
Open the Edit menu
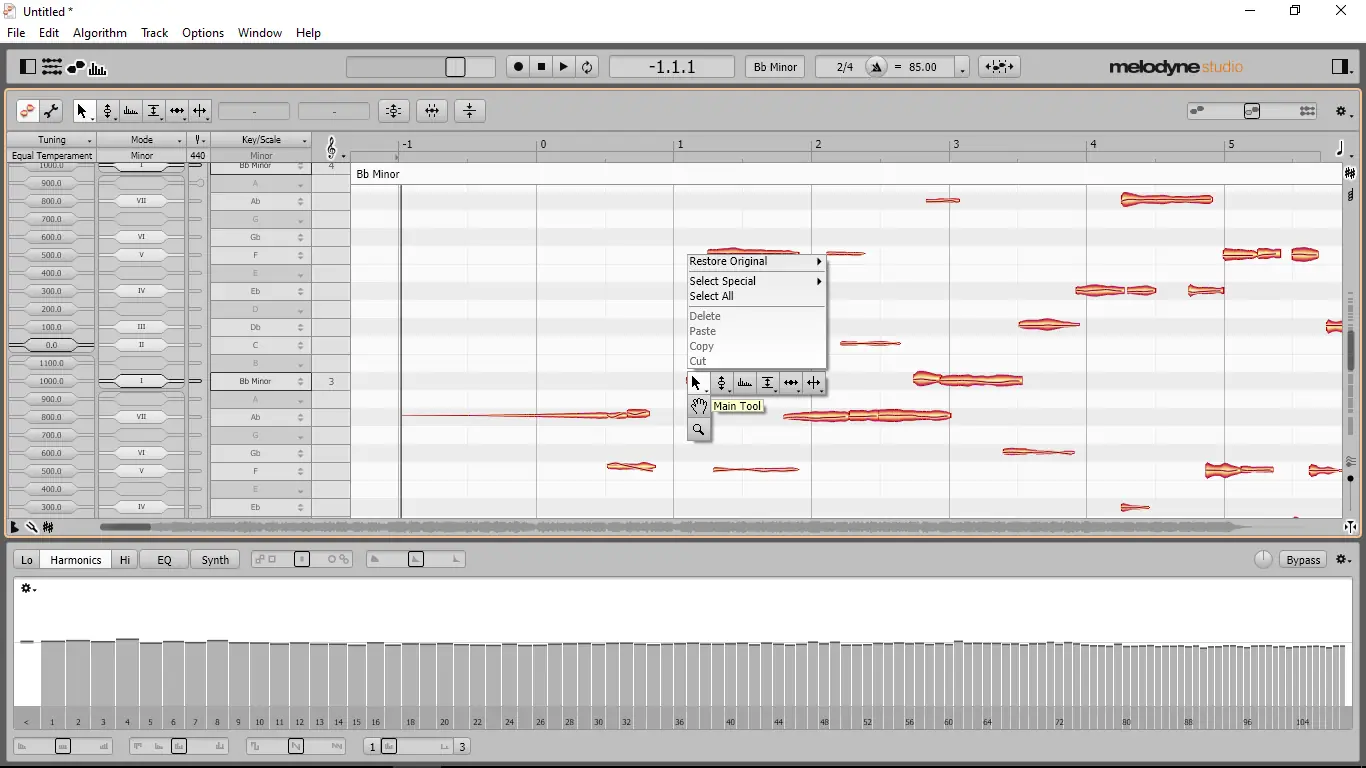click(x=49, y=33)
